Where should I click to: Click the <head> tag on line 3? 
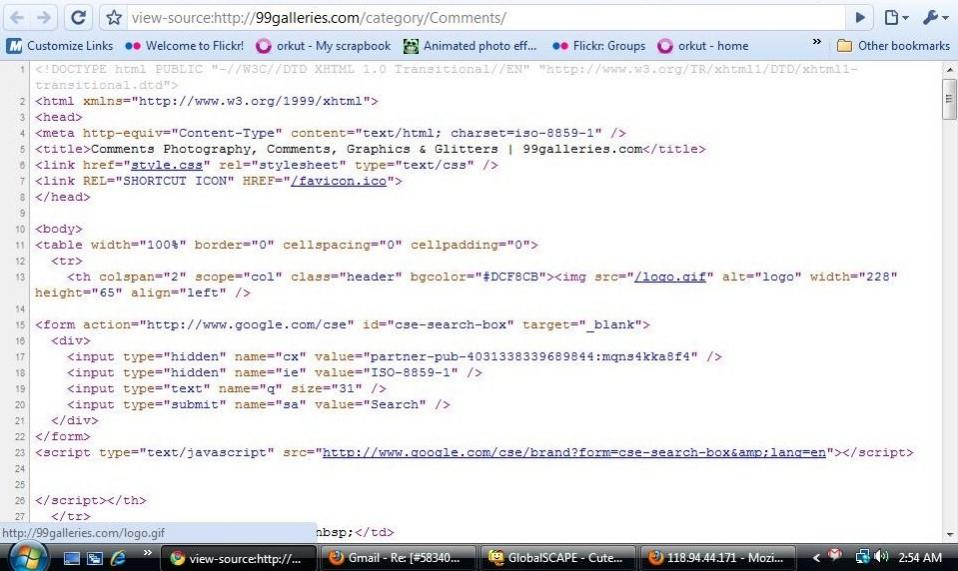(58, 117)
